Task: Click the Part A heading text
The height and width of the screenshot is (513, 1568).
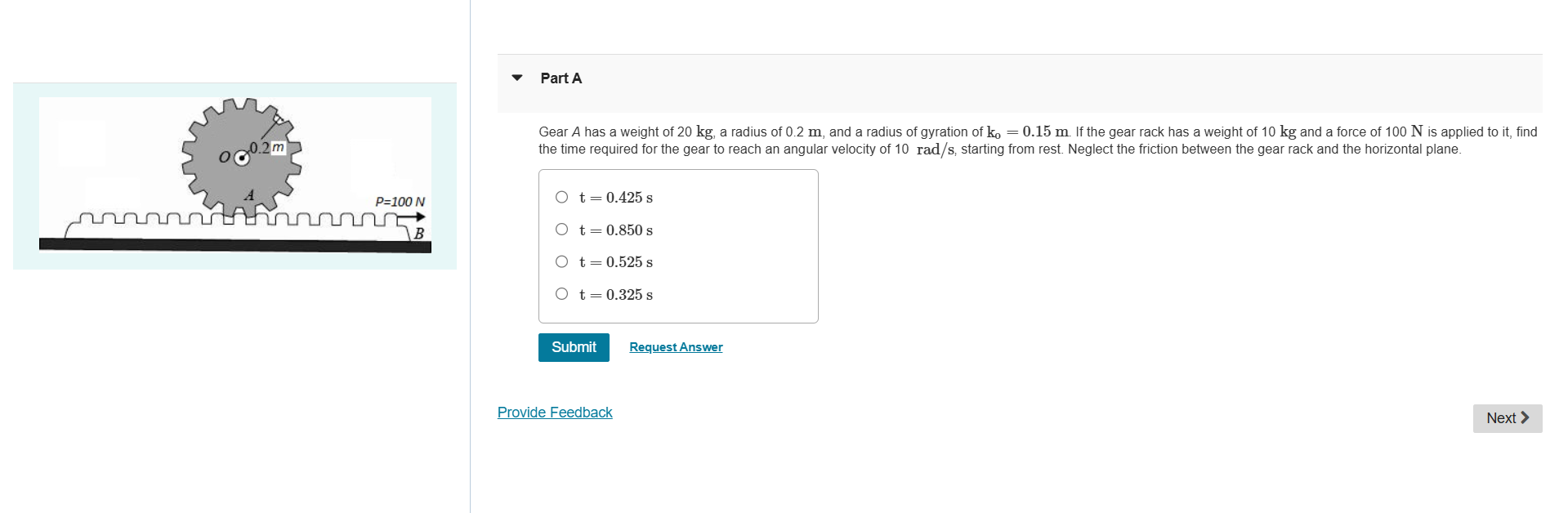Action: coord(560,78)
